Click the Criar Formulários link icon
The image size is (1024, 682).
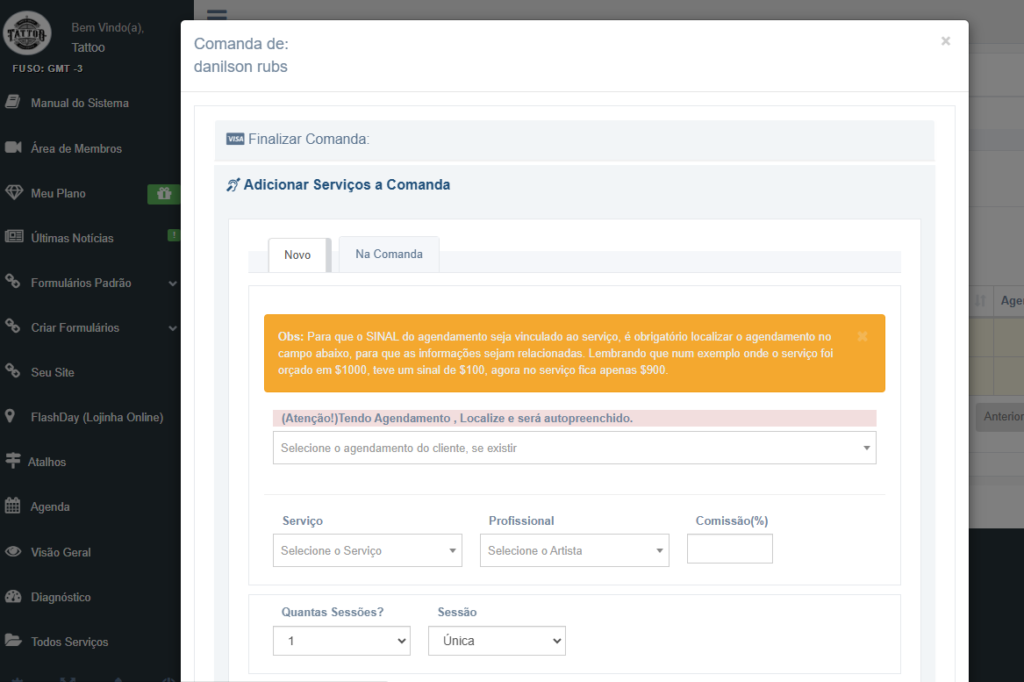pos(12,326)
